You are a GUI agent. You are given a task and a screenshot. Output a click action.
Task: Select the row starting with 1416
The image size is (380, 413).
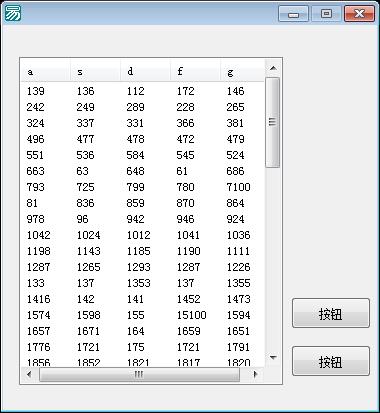click(143, 299)
